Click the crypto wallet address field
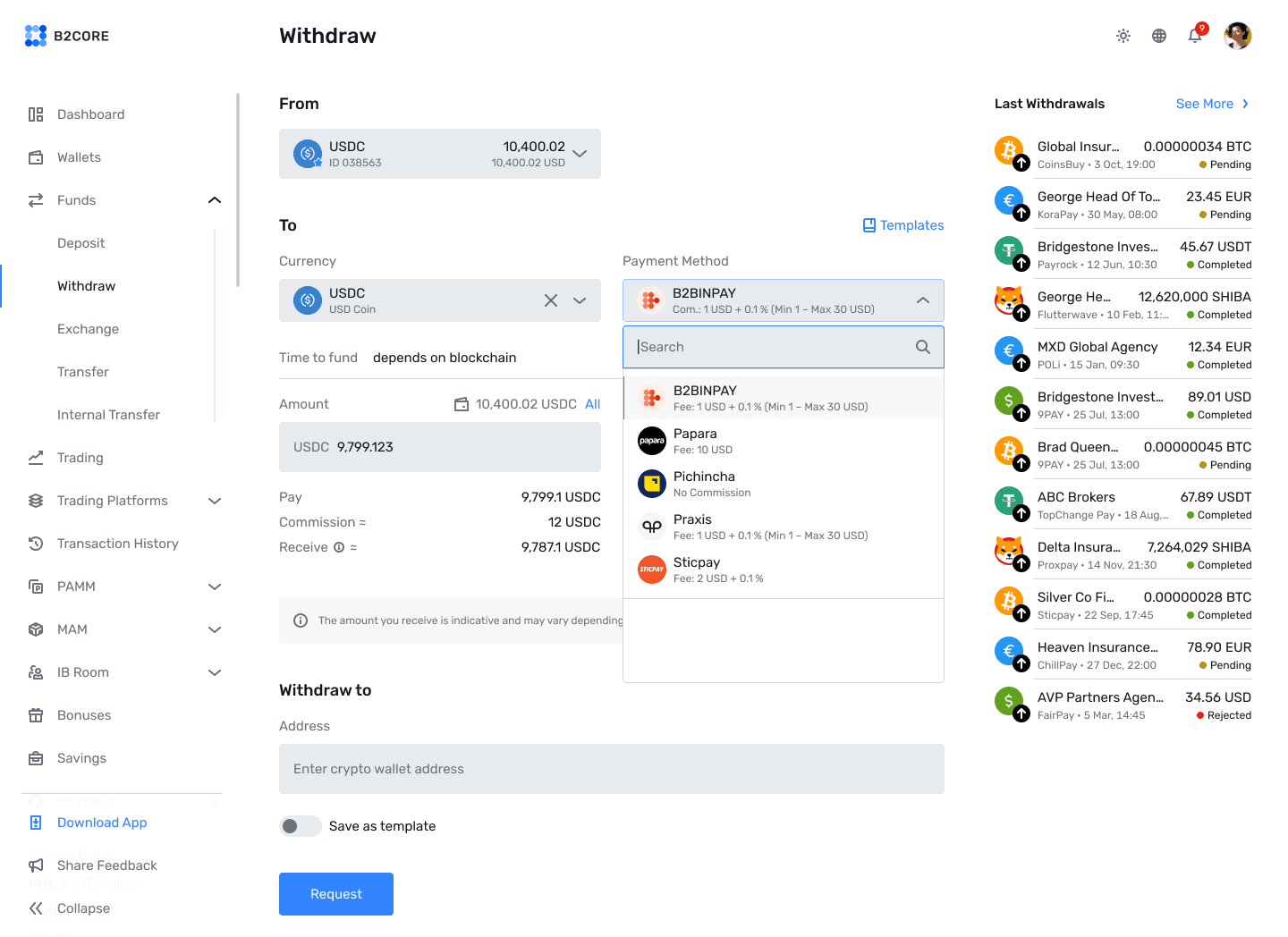Viewport: 1288px width, 937px height. (612, 769)
